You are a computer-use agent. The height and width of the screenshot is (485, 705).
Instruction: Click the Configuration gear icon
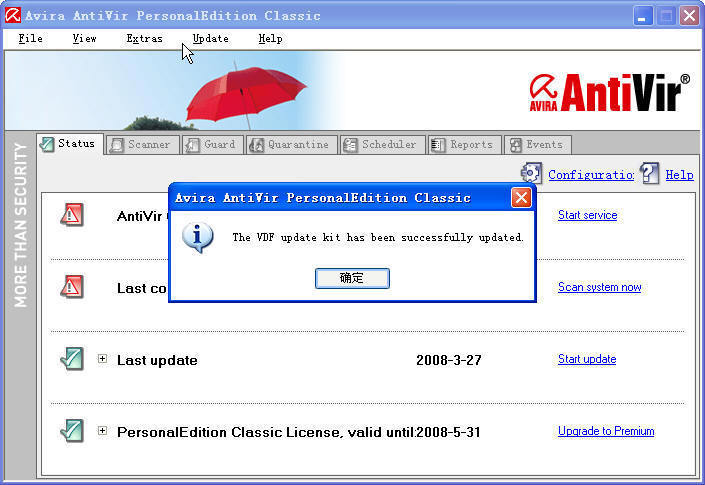531,173
